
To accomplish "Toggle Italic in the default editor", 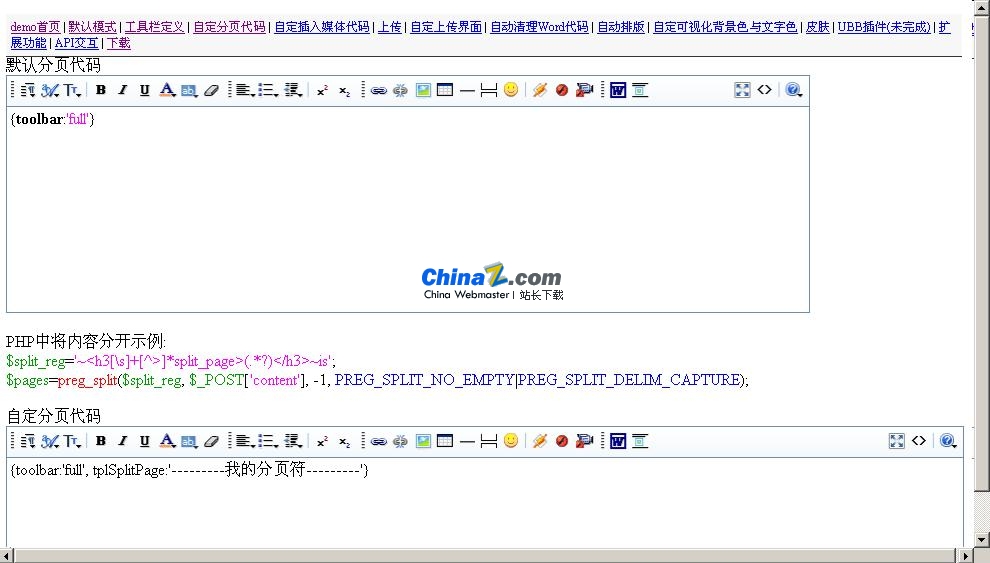I will click(x=122, y=90).
